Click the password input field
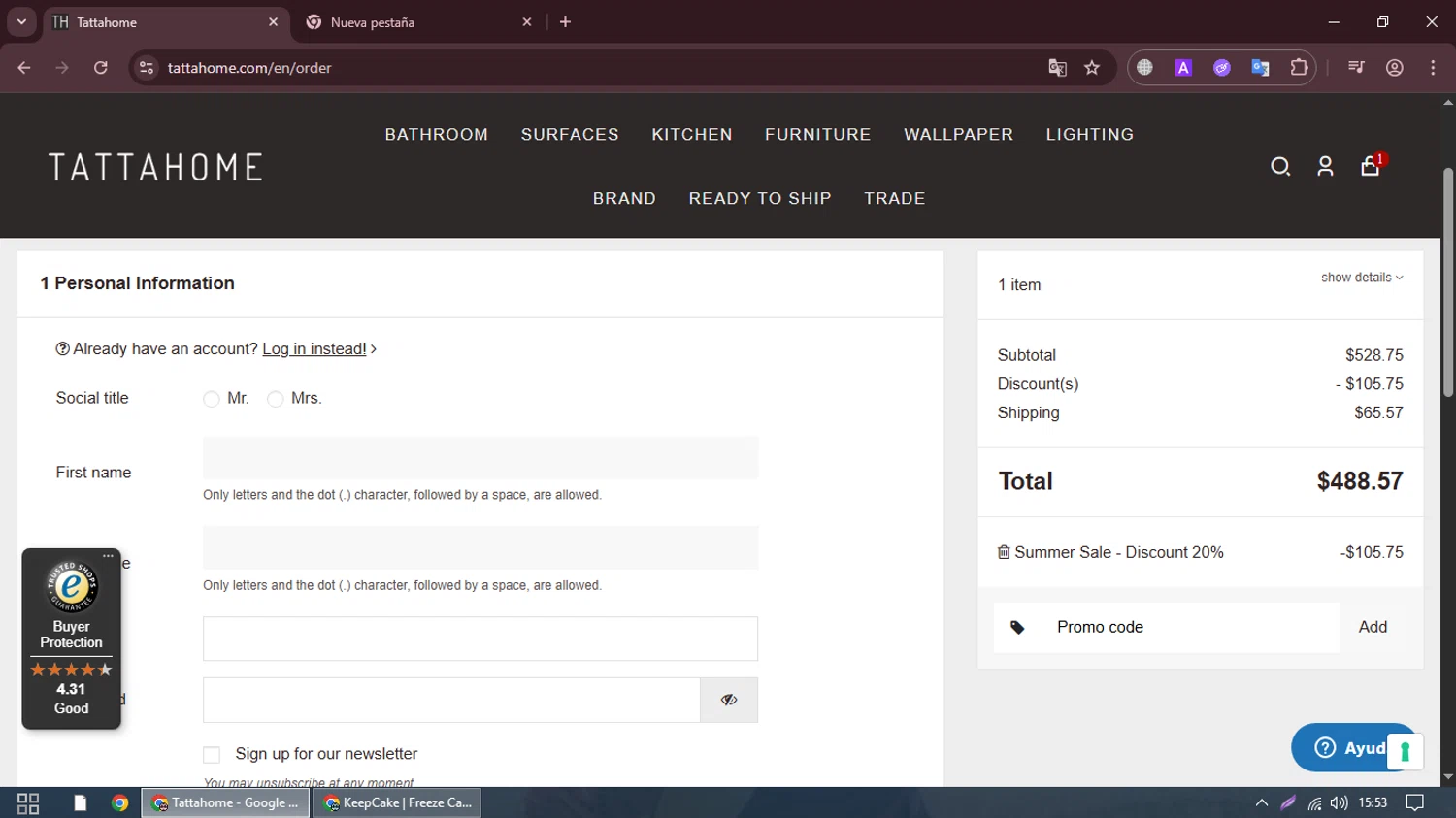 451,700
